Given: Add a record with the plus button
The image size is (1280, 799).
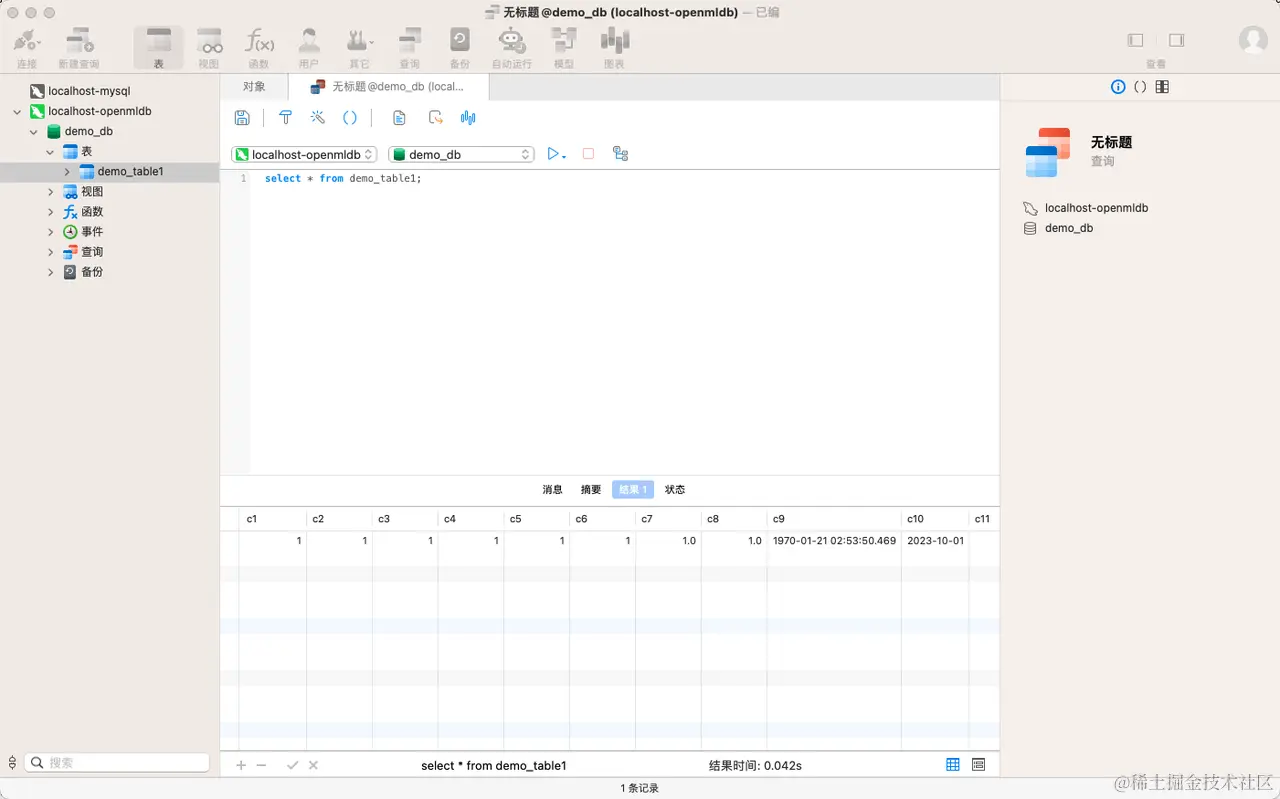Looking at the screenshot, I should click(240, 765).
